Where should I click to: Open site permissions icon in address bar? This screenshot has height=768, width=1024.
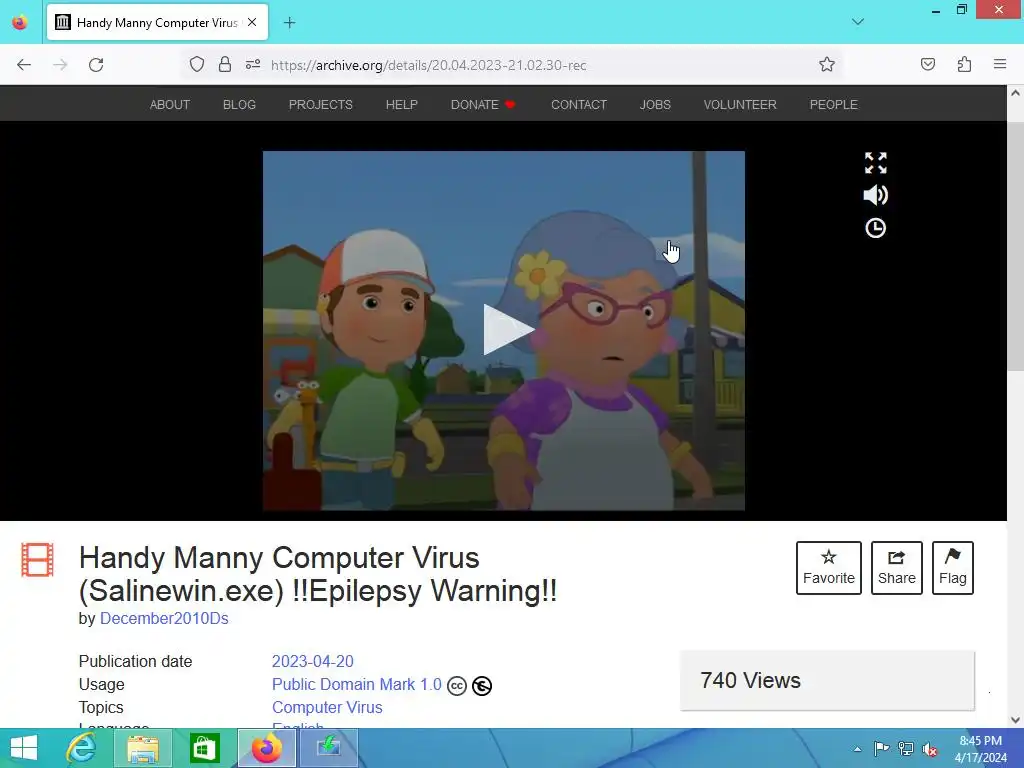(253, 64)
